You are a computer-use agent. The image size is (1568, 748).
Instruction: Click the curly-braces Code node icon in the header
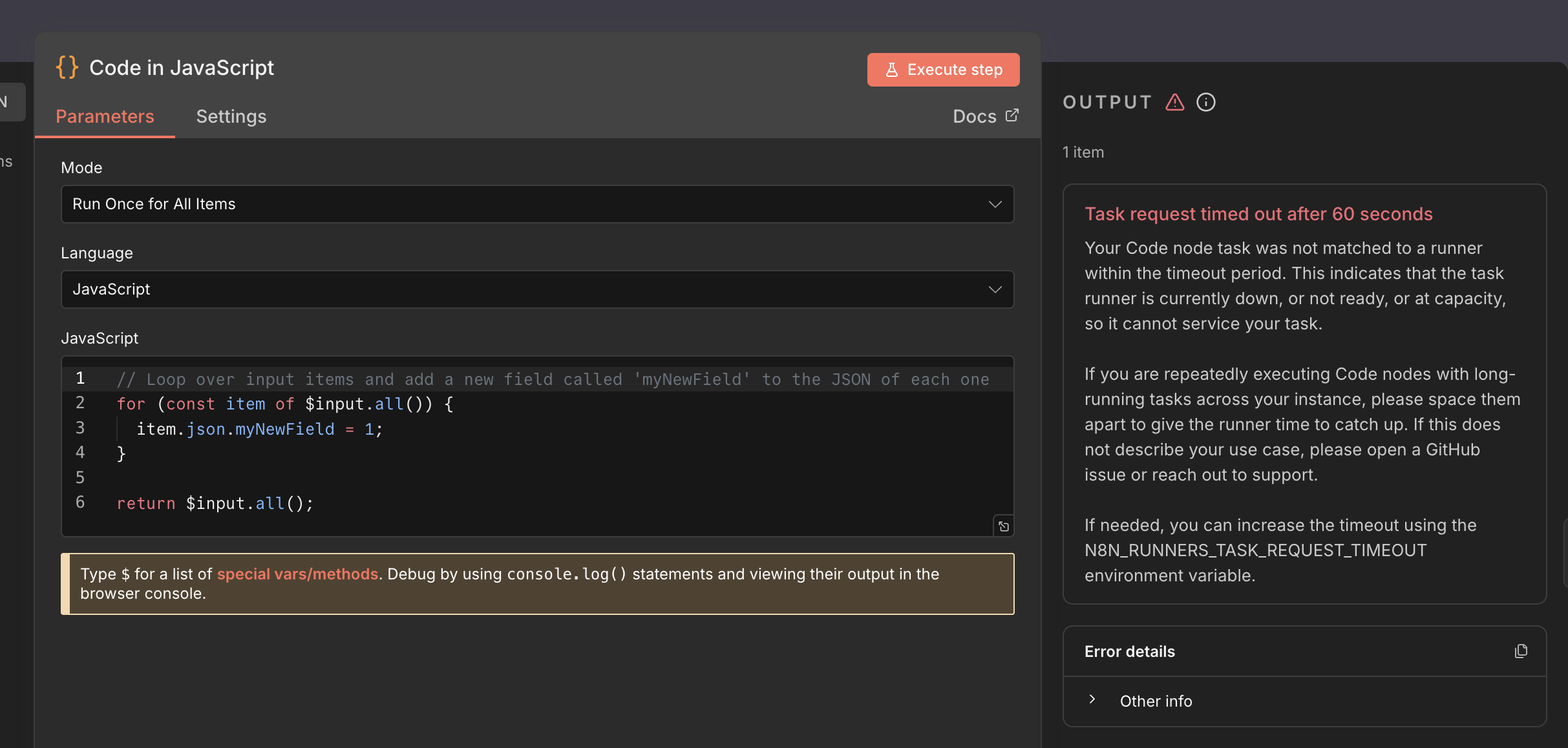tap(67, 67)
